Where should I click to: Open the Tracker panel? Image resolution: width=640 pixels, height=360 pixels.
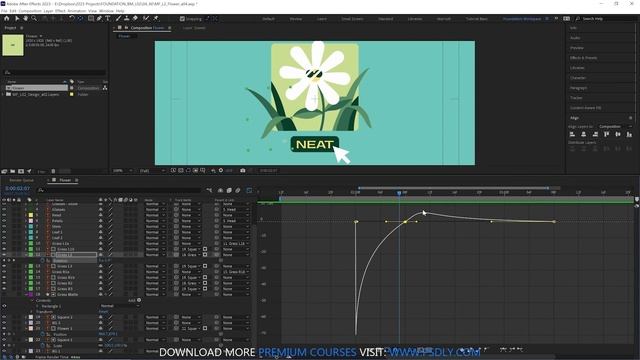pos(576,98)
